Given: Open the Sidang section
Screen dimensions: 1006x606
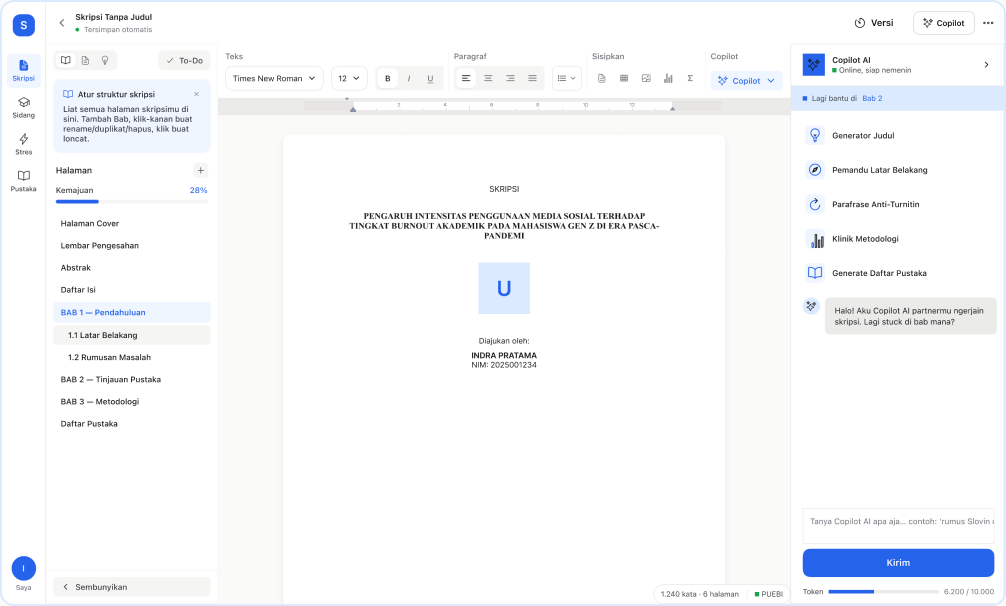Looking at the screenshot, I should point(24,108).
